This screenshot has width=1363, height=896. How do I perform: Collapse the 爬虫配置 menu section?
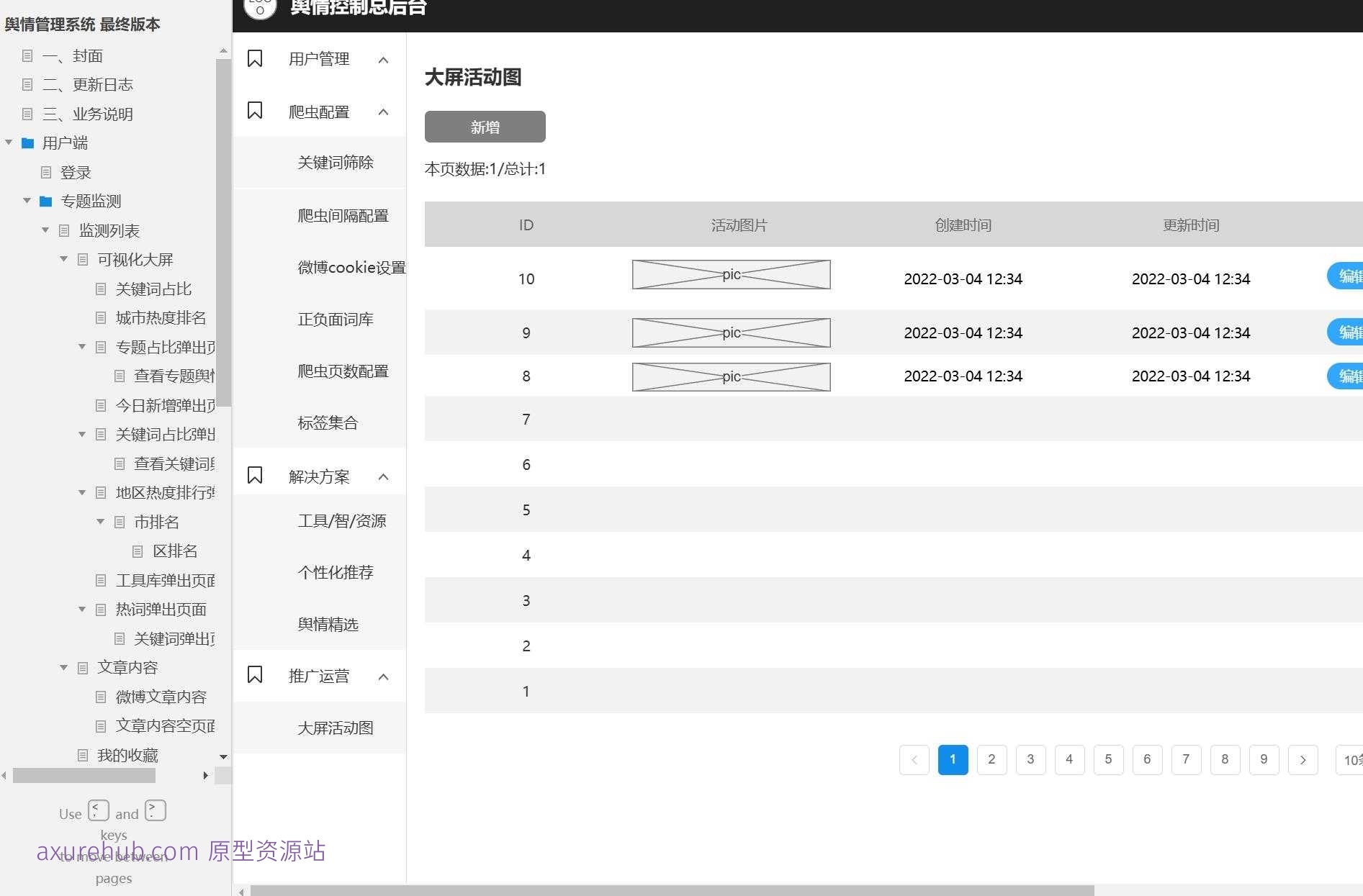tap(382, 112)
